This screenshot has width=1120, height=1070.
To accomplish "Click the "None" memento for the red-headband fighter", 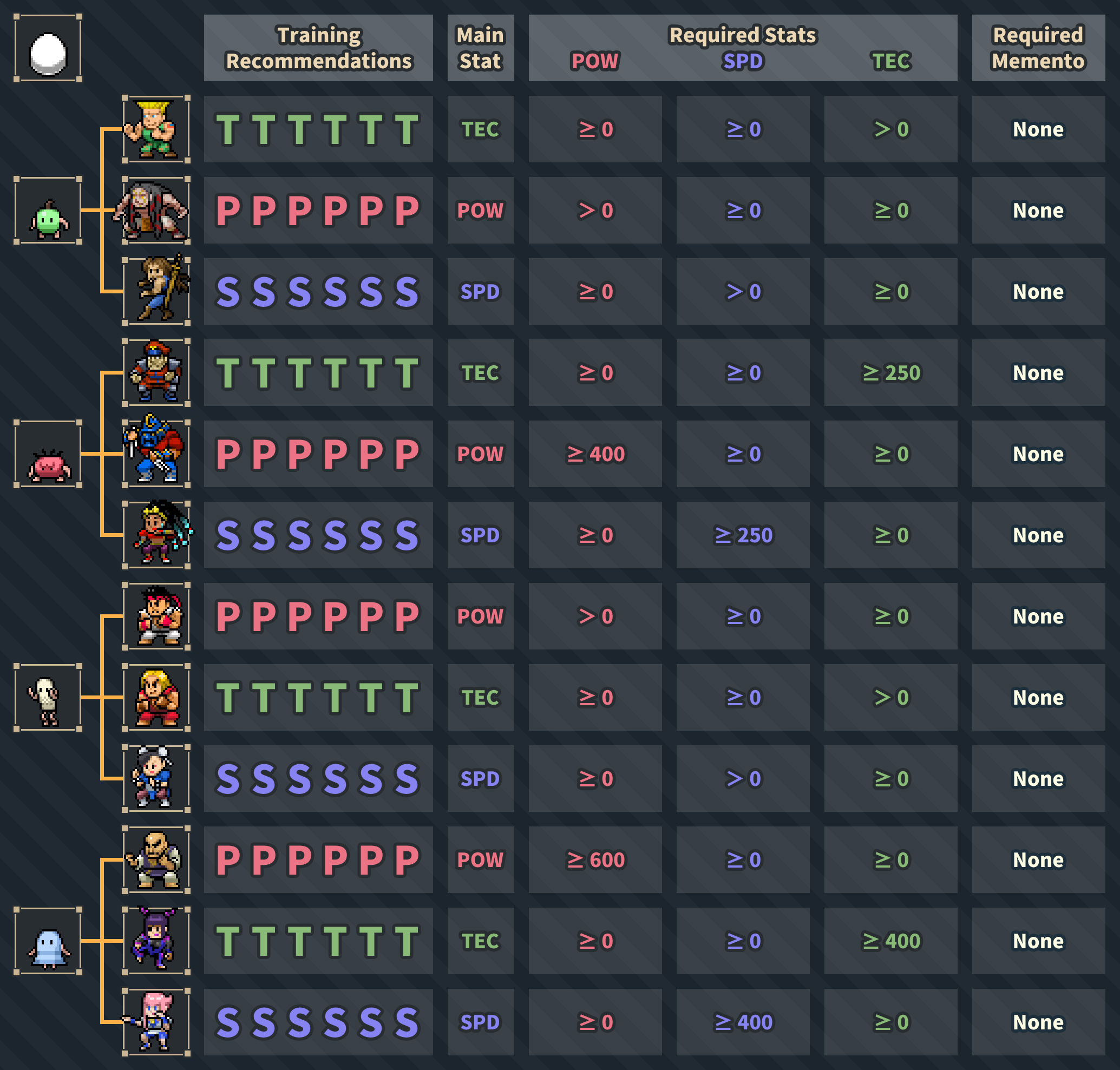I will click(x=1038, y=616).
